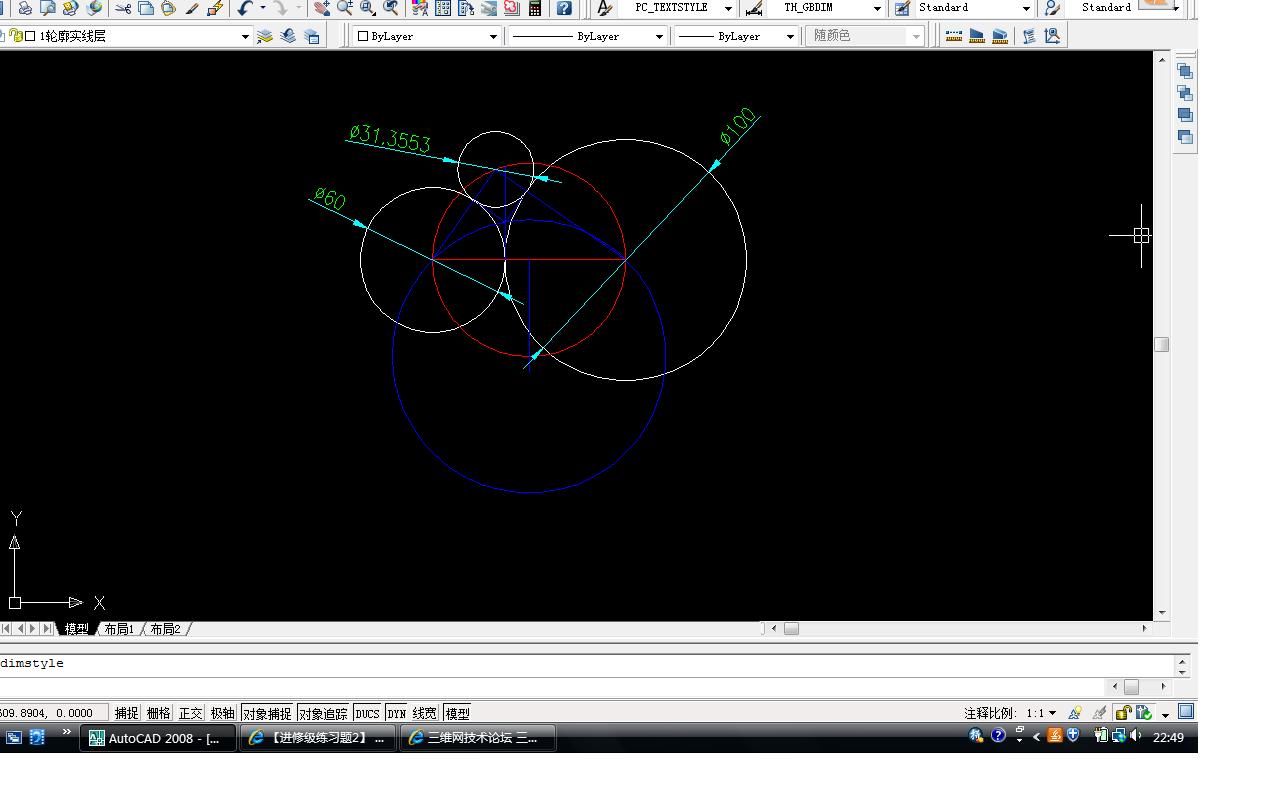This screenshot has height=800, width=1280.
Task: Open Layer States Manager icon
Action: [x=312, y=36]
